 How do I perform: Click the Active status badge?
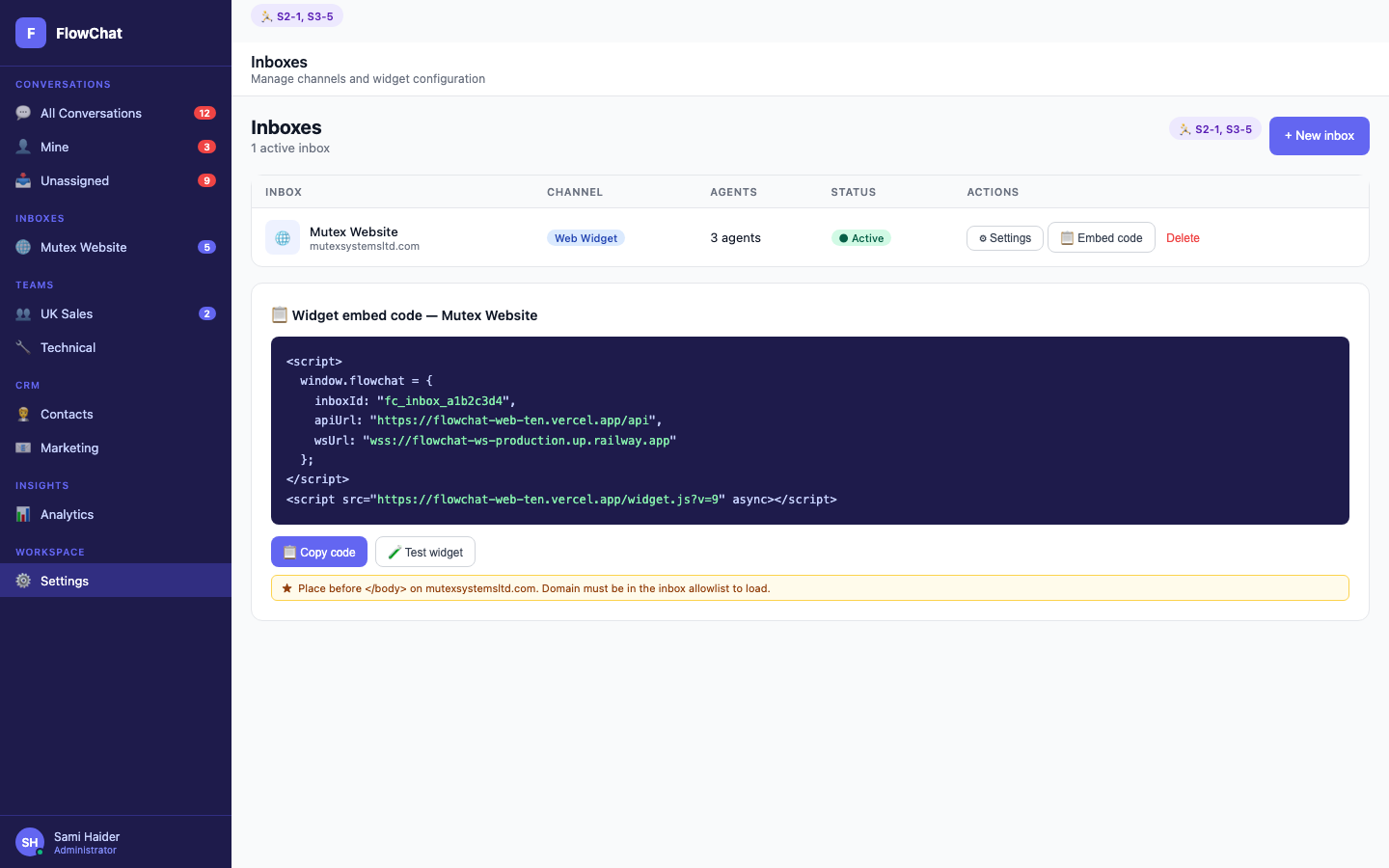click(860, 238)
